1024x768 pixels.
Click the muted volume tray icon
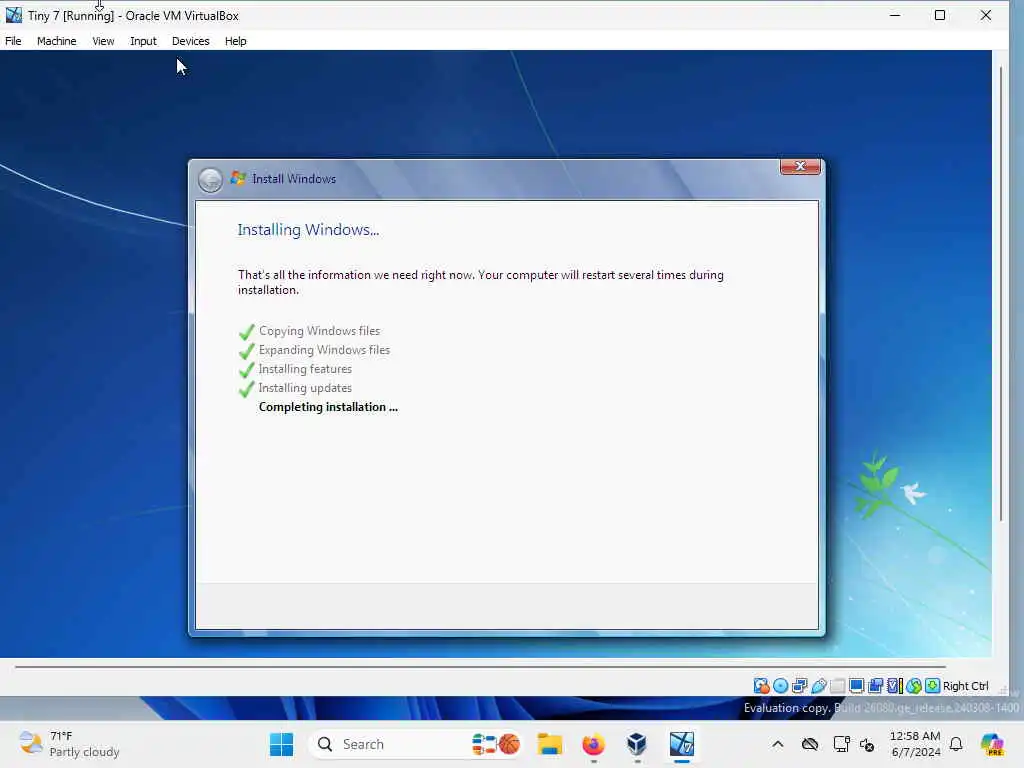tap(867, 744)
